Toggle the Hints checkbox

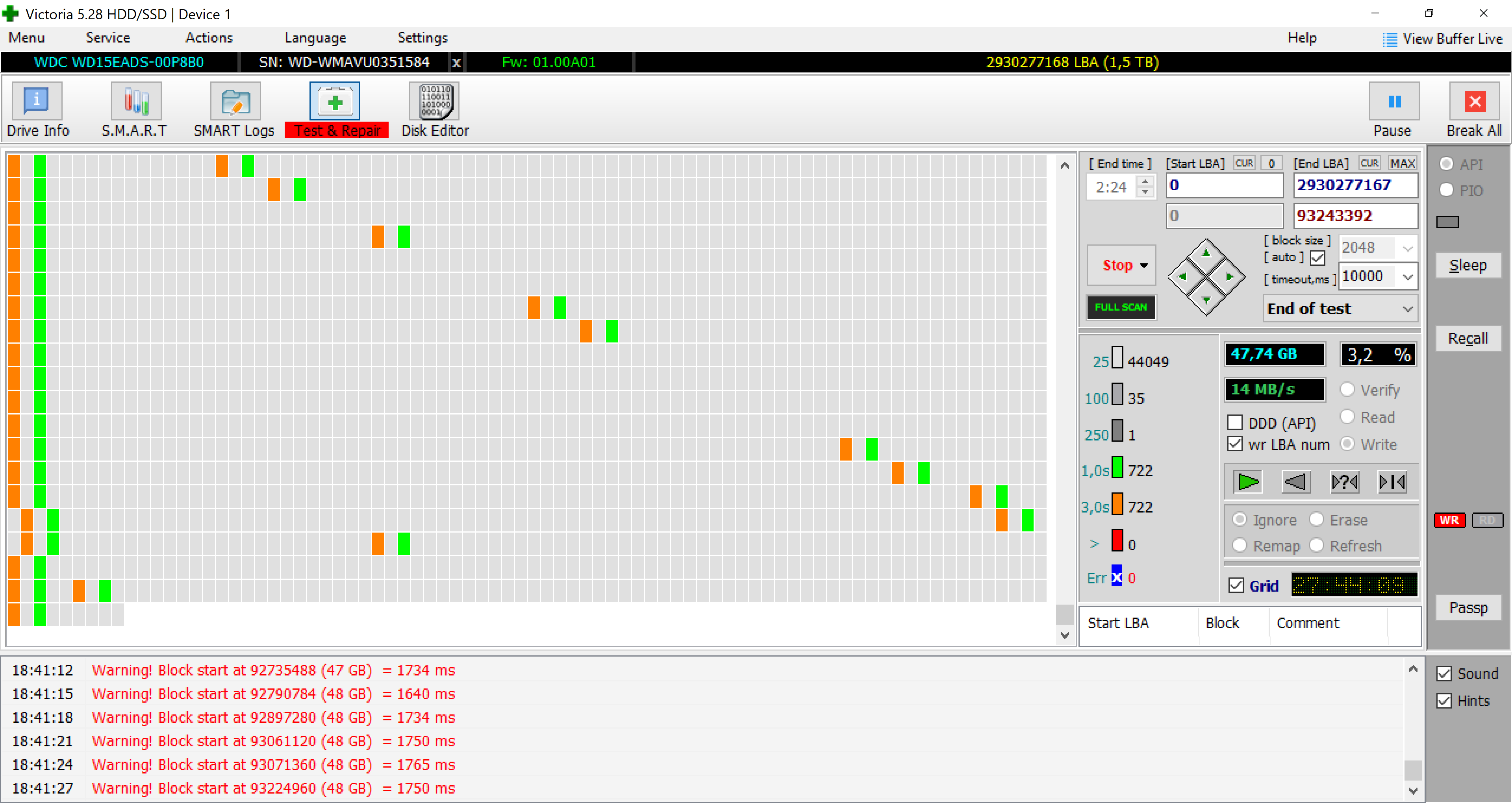tap(1444, 701)
